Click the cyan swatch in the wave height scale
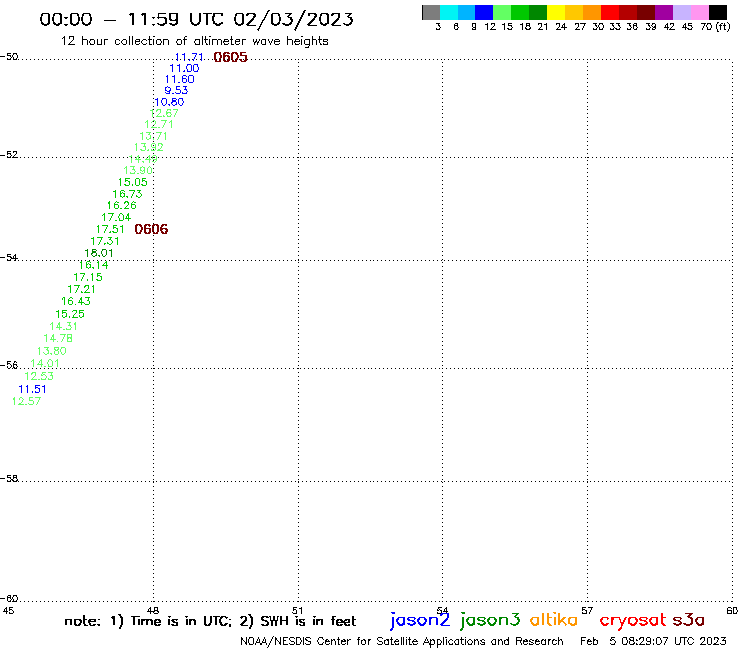 coord(449,12)
